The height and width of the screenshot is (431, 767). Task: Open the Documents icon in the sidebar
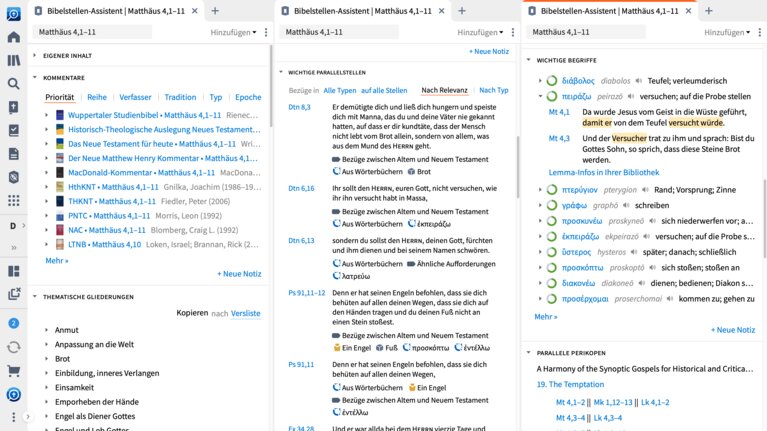pos(14,154)
